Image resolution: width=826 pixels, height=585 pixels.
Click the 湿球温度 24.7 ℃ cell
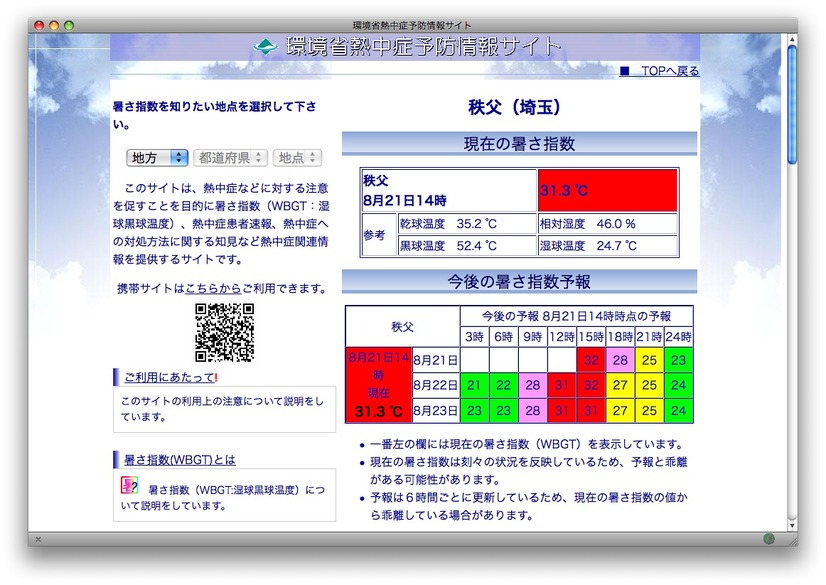607,246
